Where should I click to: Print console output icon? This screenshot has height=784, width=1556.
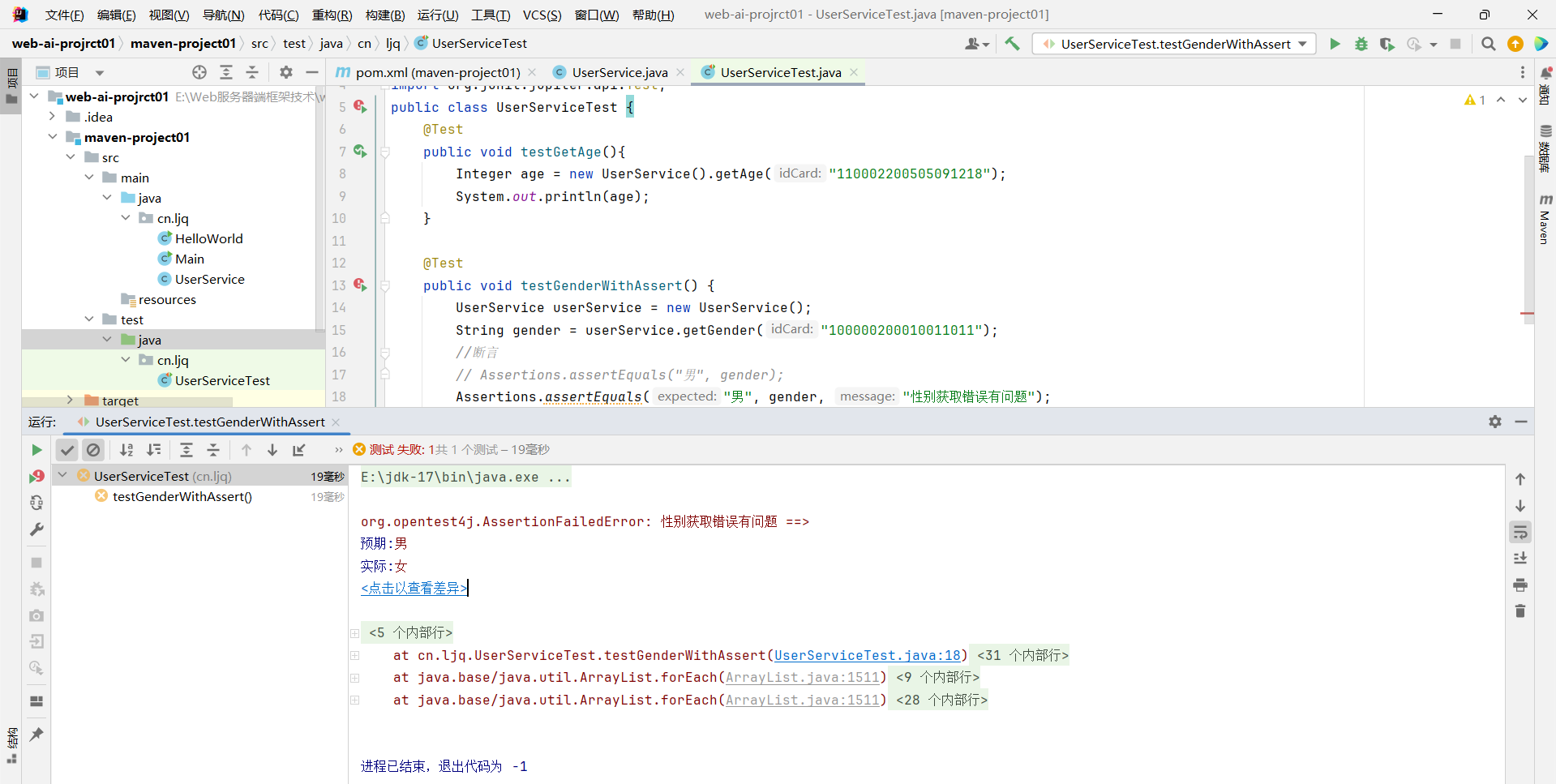[x=1520, y=585]
